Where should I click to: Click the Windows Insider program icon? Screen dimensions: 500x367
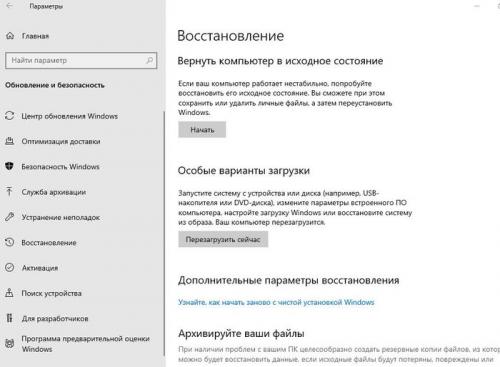tap(10, 343)
